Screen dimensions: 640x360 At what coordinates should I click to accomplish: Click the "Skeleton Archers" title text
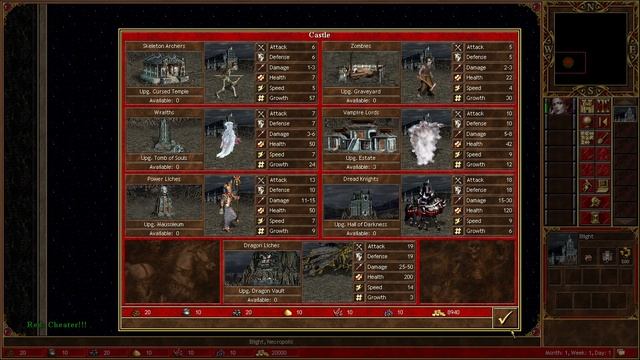pyautogui.click(x=164, y=46)
